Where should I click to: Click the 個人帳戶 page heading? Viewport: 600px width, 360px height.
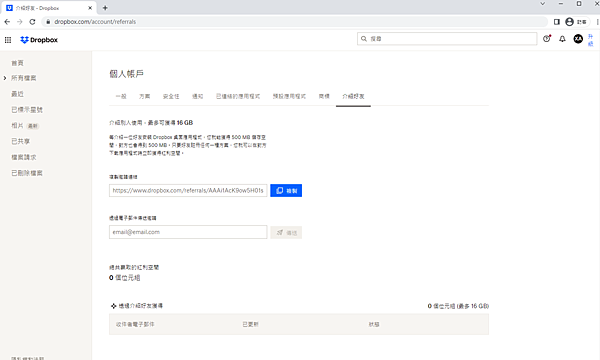tap(126, 74)
